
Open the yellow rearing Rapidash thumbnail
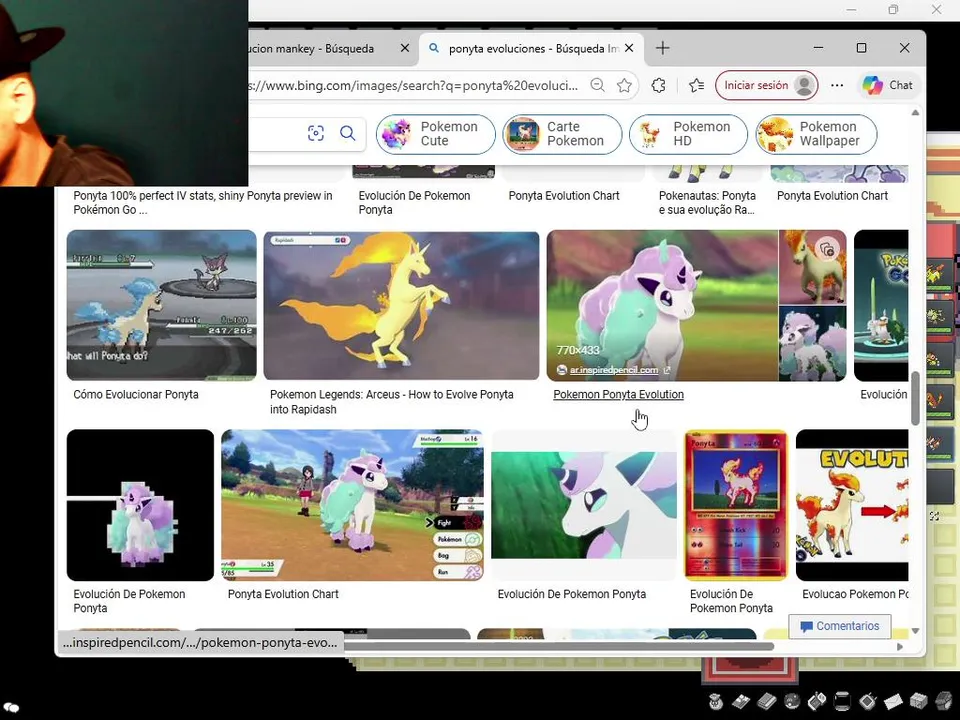coord(402,305)
